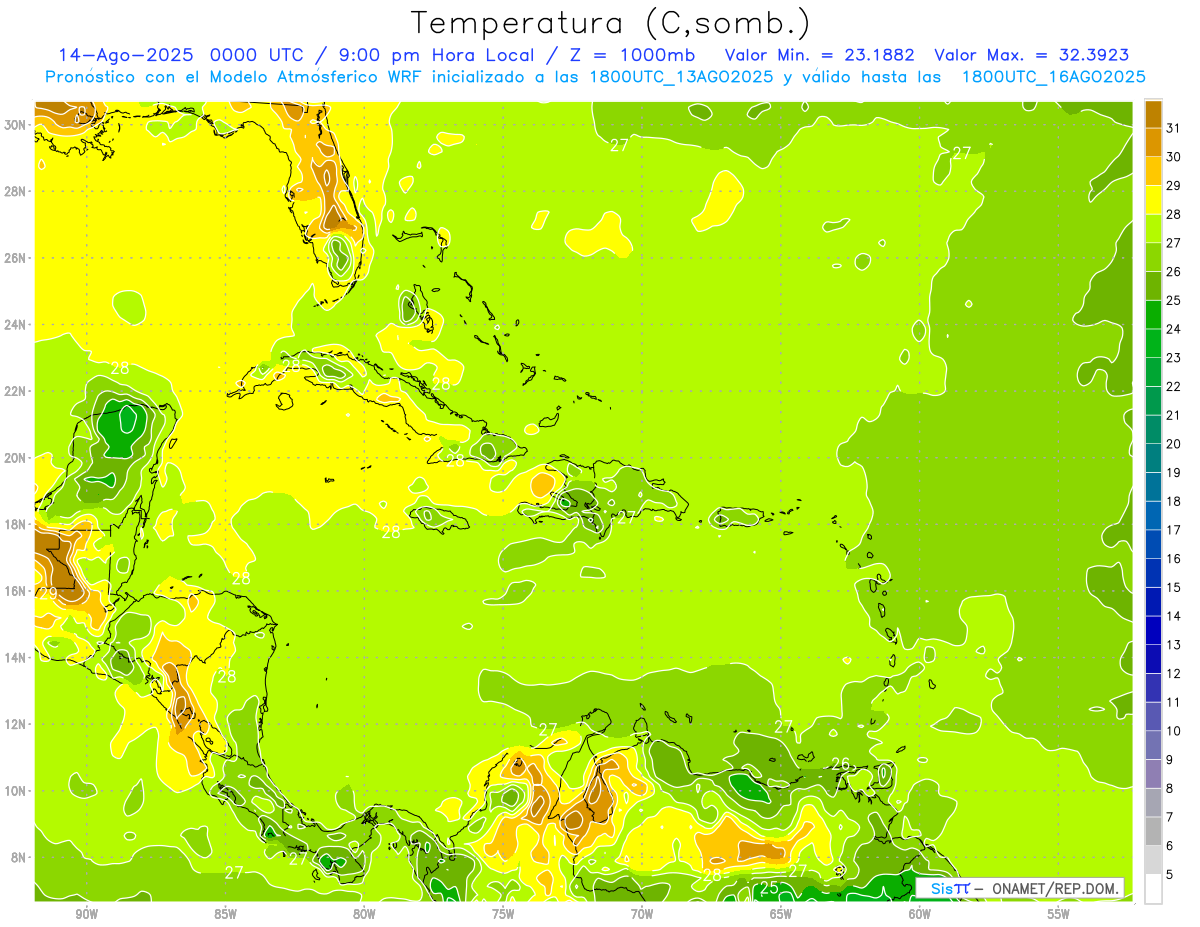Click the '60W' longitude axis label
Viewport: 1200px width, 927px height.
click(x=920, y=914)
